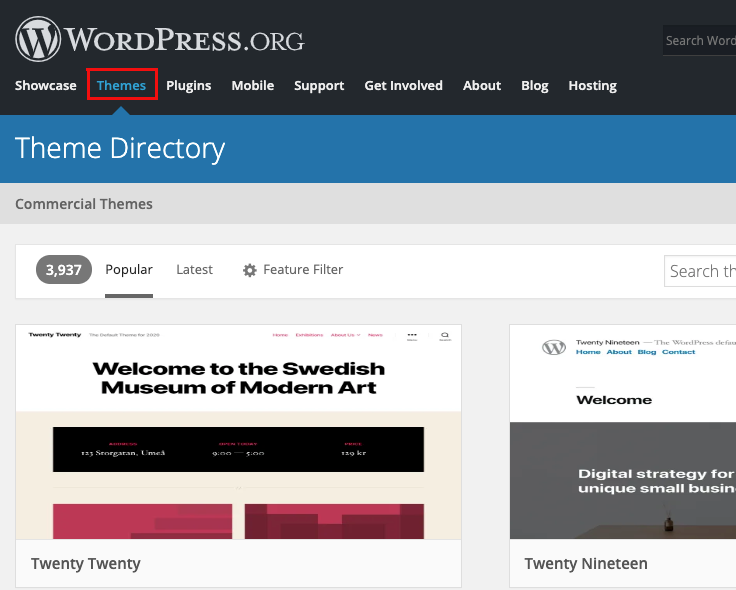Switch to the Latest tab

pyautogui.click(x=194, y=269)
